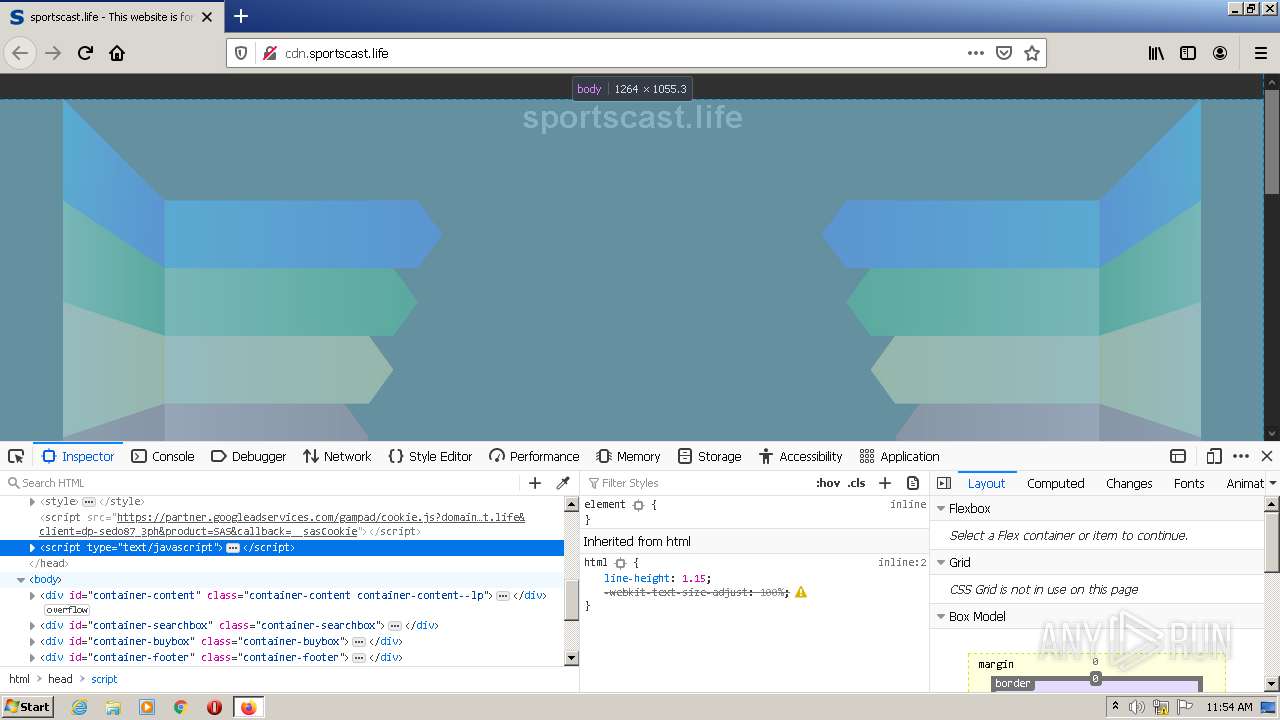Grab a color with the eyedropper
Viewport: 1280px width, 720px height.
pos(563,483)
